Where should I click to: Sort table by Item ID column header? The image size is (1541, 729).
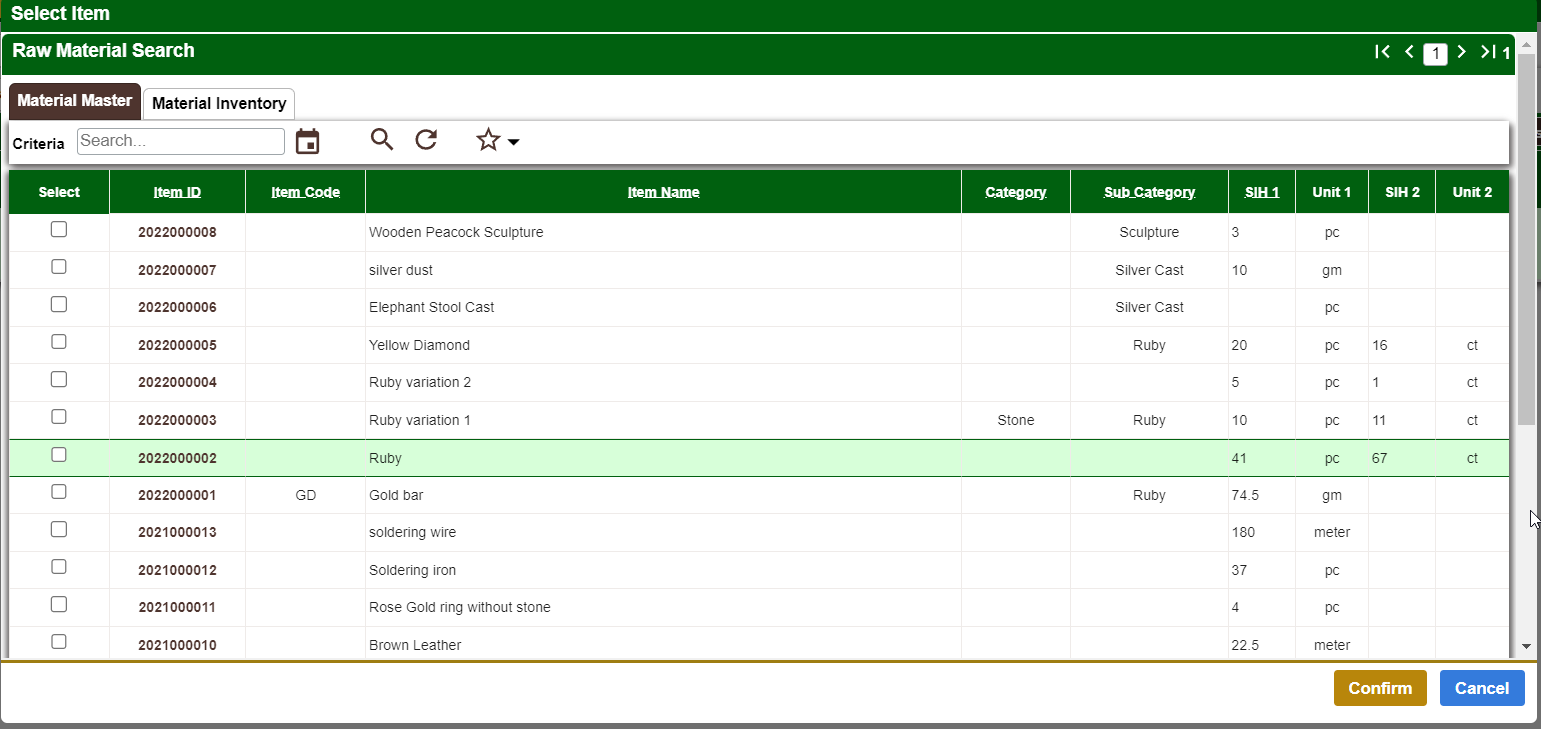(177, 192)
